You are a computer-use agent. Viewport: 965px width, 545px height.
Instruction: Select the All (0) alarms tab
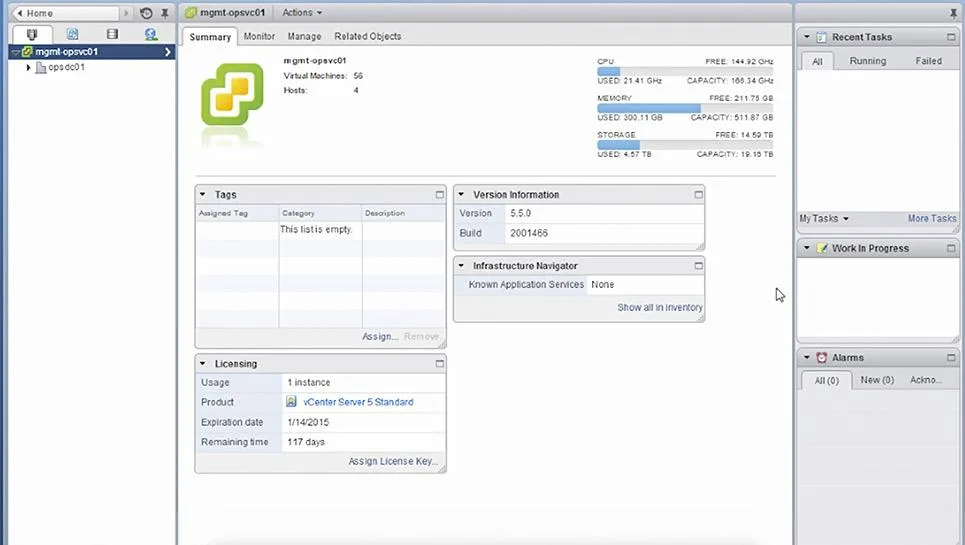827,381
